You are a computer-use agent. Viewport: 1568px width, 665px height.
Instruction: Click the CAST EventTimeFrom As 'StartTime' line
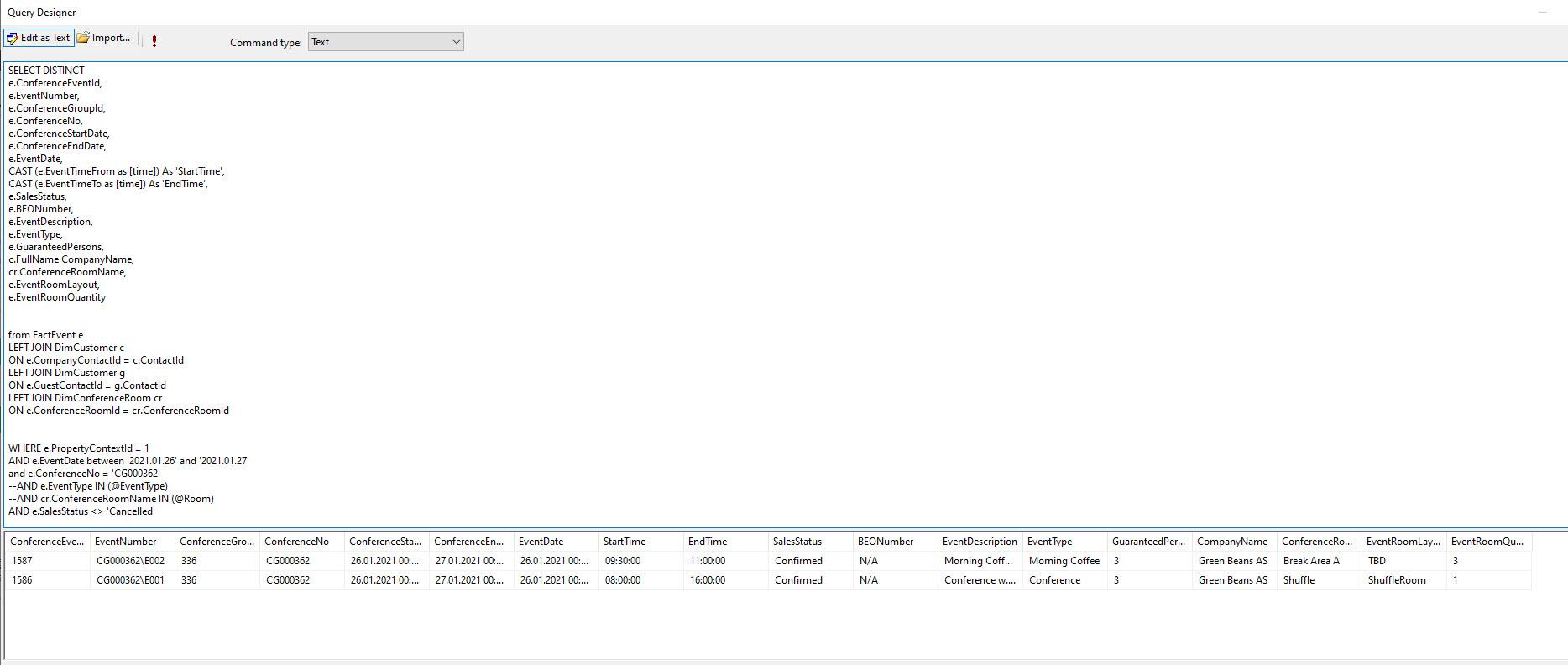pos(117,171)
